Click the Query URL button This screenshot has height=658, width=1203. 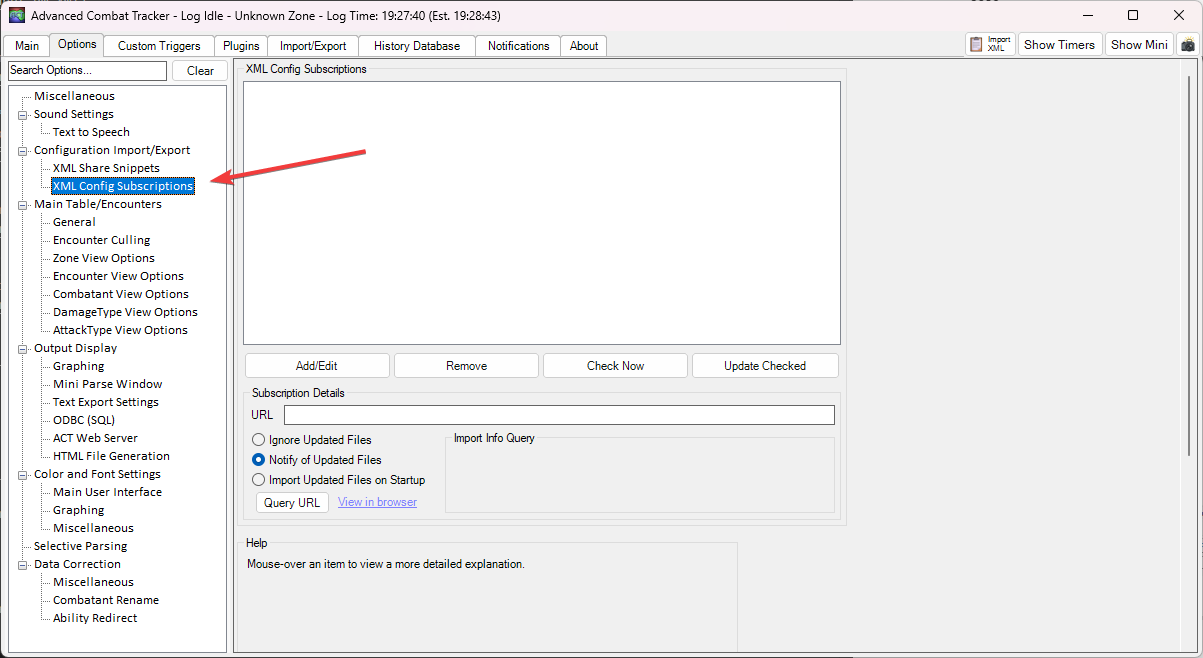coord(293,503)
